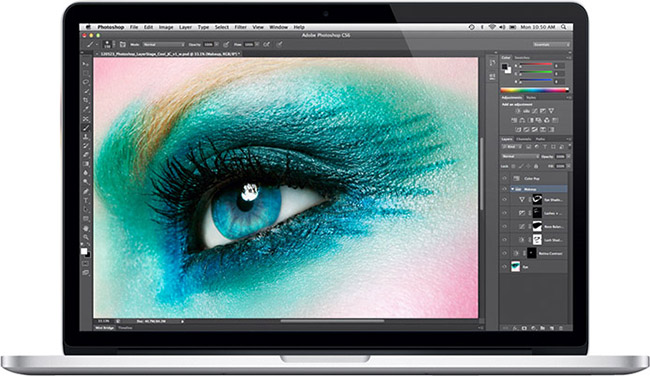Add a Photo Filter adjustment
This screenshot has width=650, height=376.
(x=538, y=120)
